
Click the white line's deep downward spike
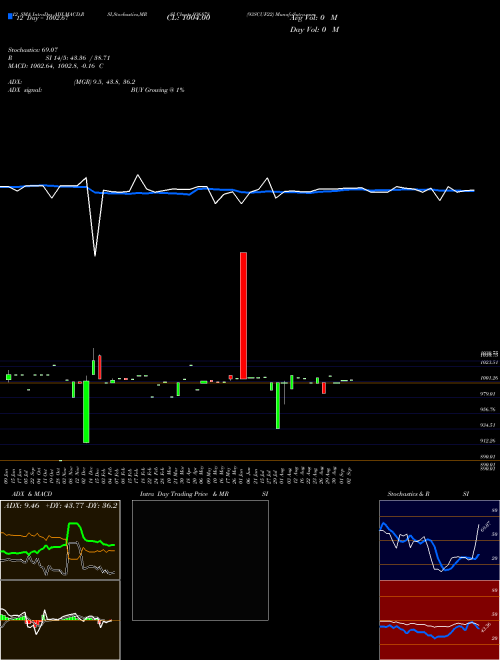coord(95,255)
